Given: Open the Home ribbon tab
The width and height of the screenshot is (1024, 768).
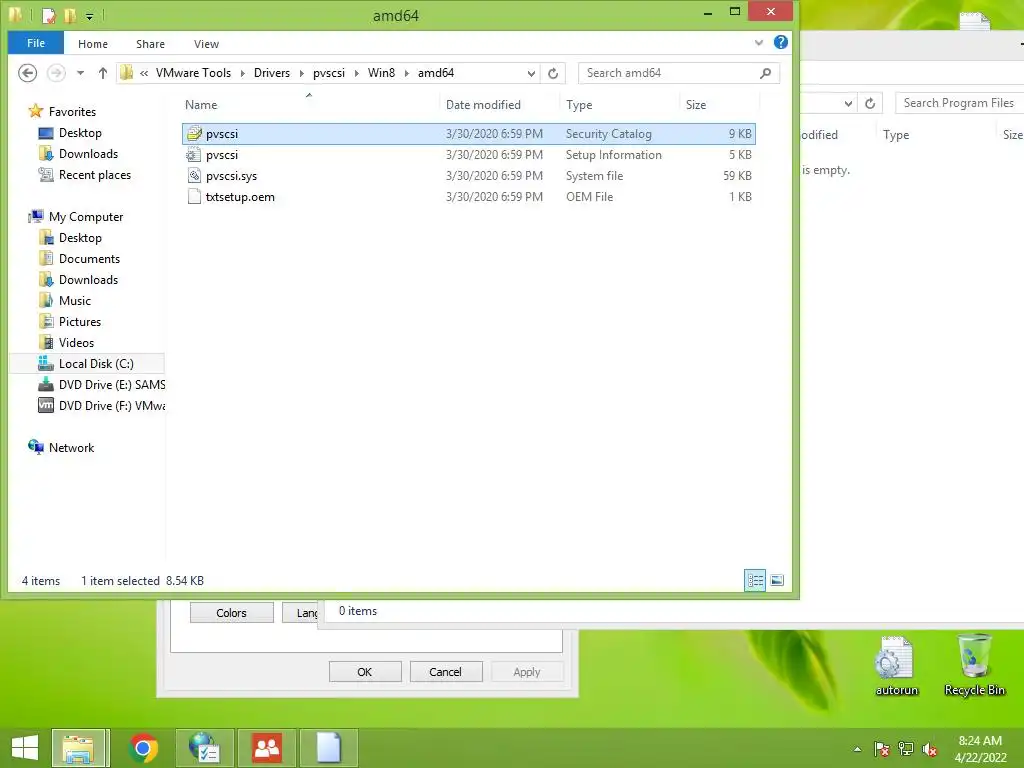Looking at the screenshot, I should [93, 44].
